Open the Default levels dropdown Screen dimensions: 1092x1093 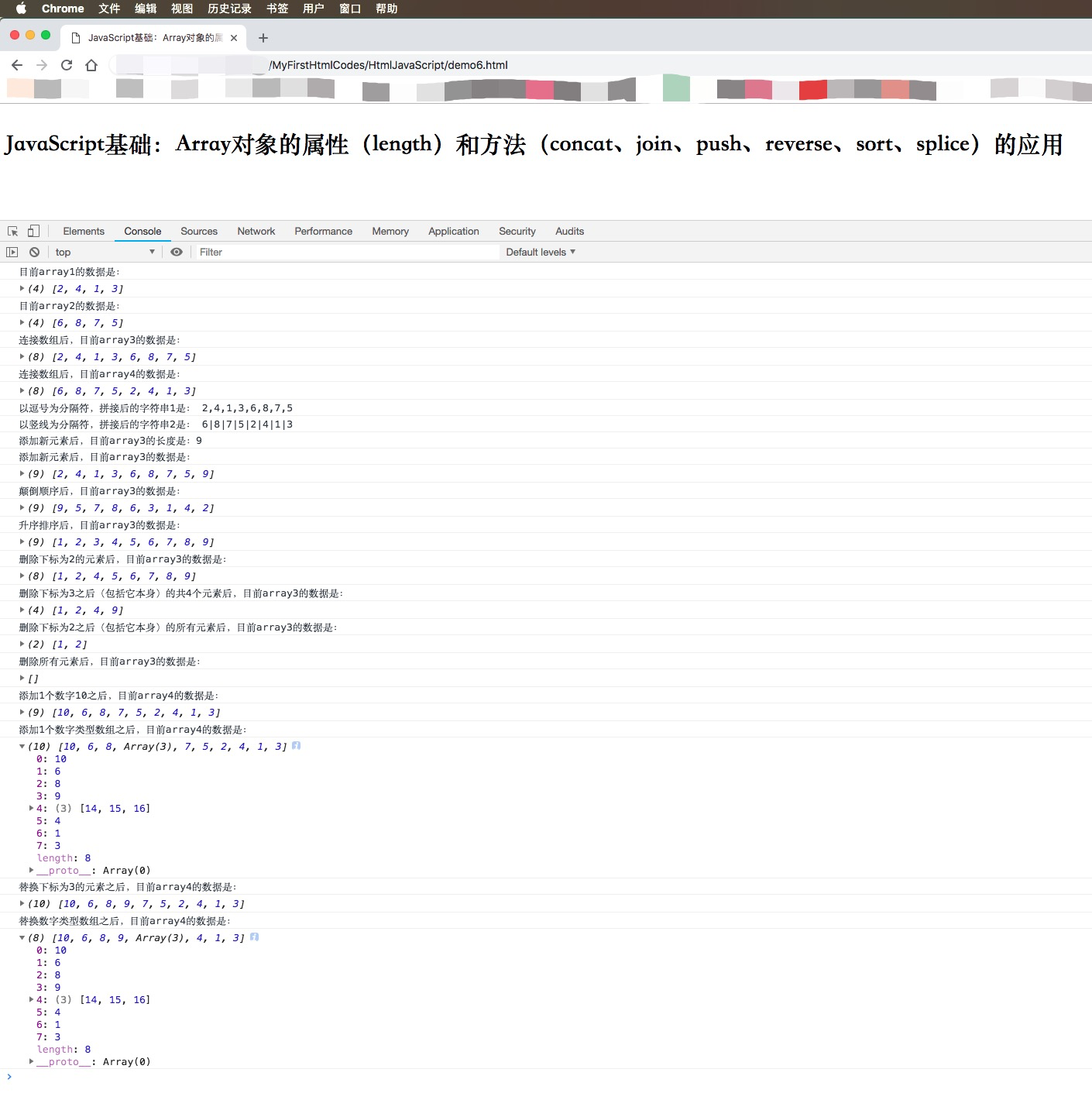coord(541,253)
